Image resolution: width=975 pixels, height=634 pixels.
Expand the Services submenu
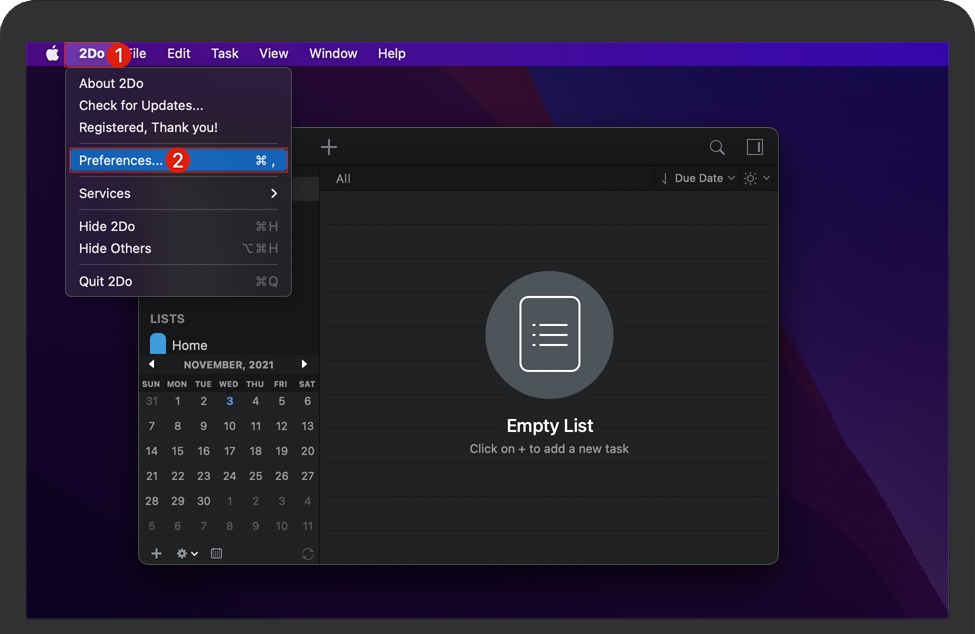178,193
